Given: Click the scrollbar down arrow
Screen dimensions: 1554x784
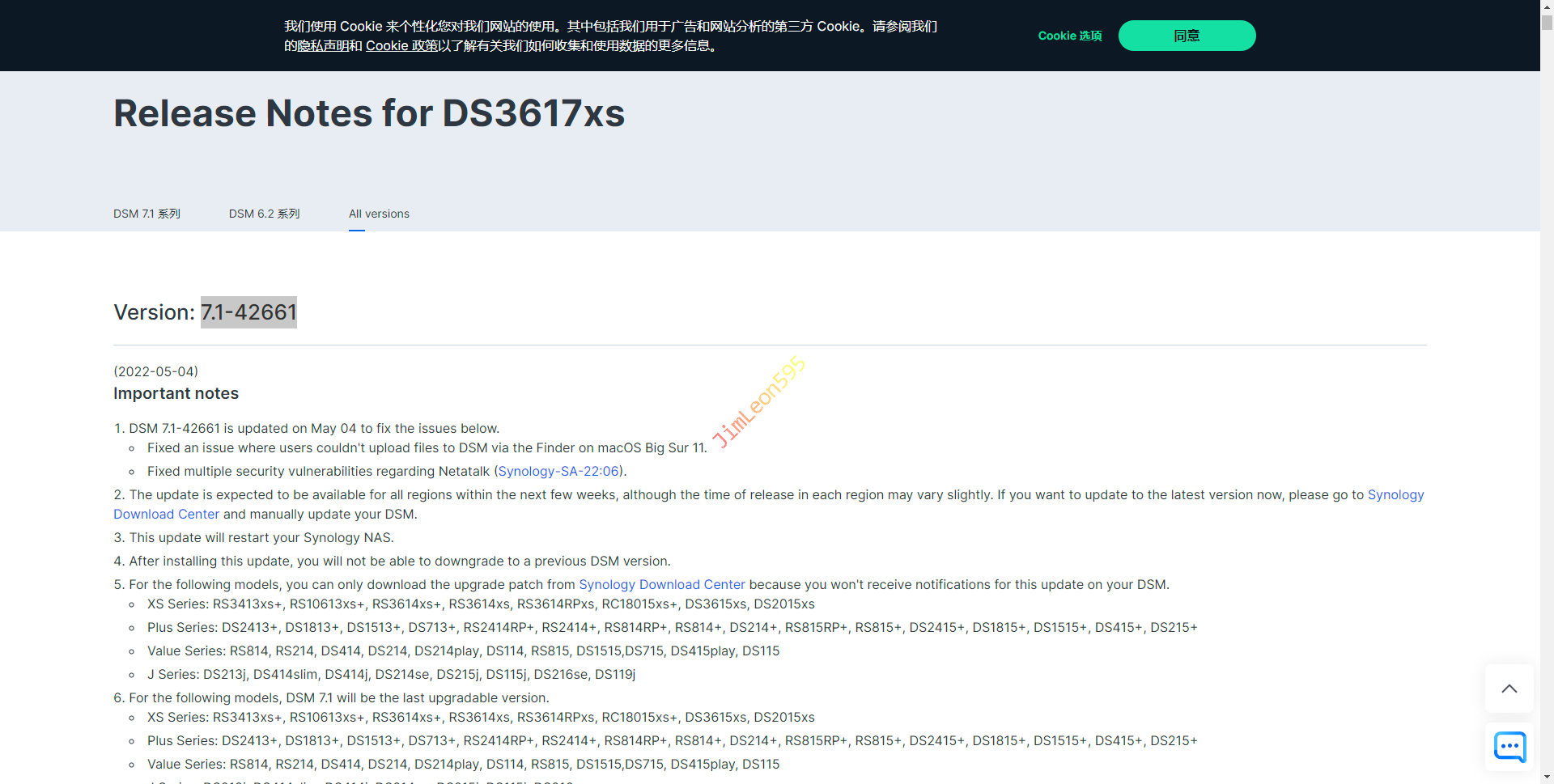Looking at the screenshot, I should click(1547, 778).
